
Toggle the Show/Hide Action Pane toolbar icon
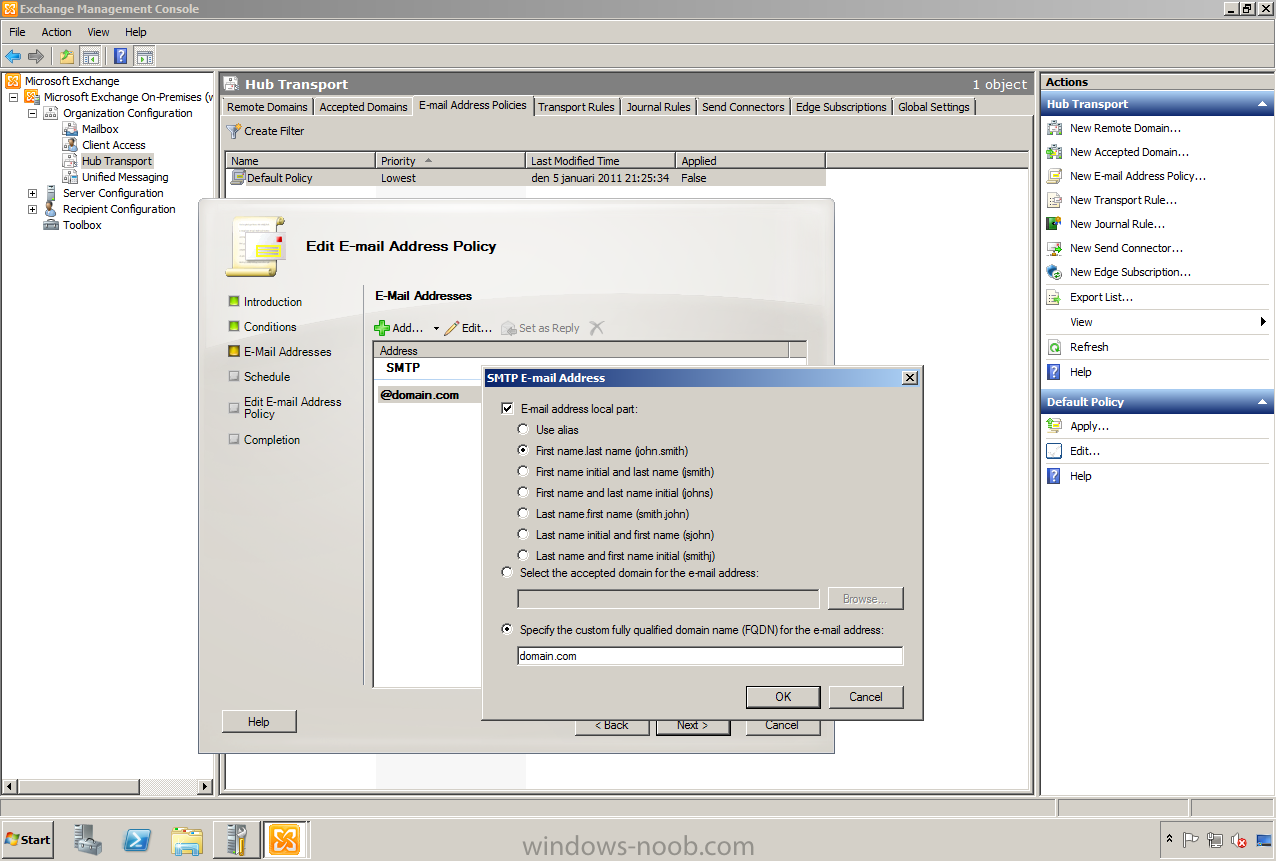(x=145, y=56)
